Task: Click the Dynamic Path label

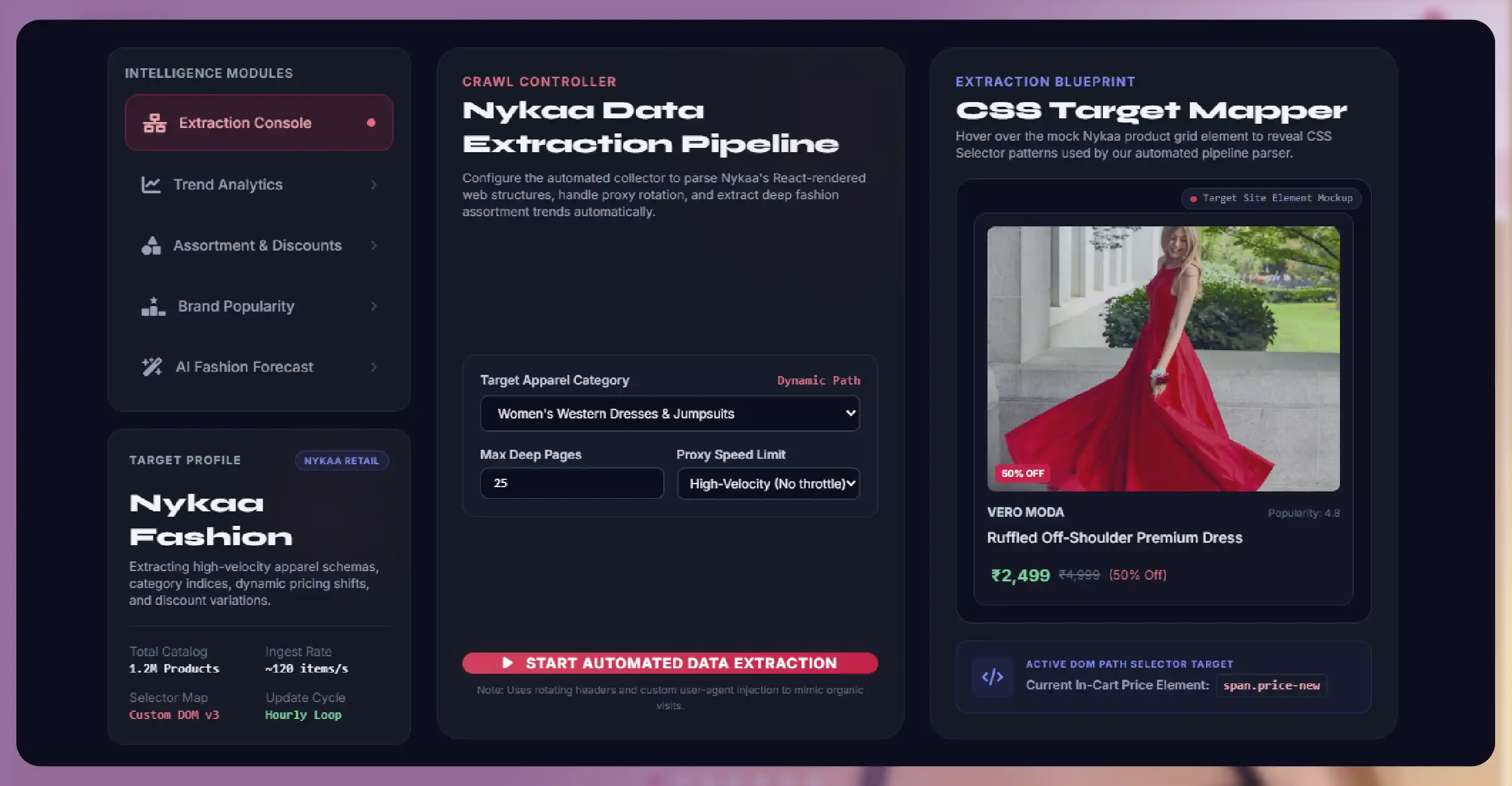Action: 818,381
